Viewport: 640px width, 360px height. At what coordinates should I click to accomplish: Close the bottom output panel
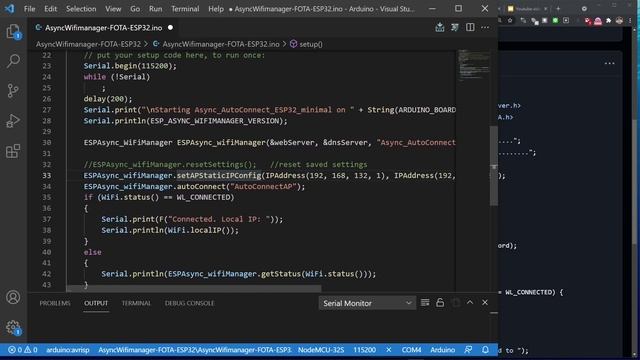[485, 302]
